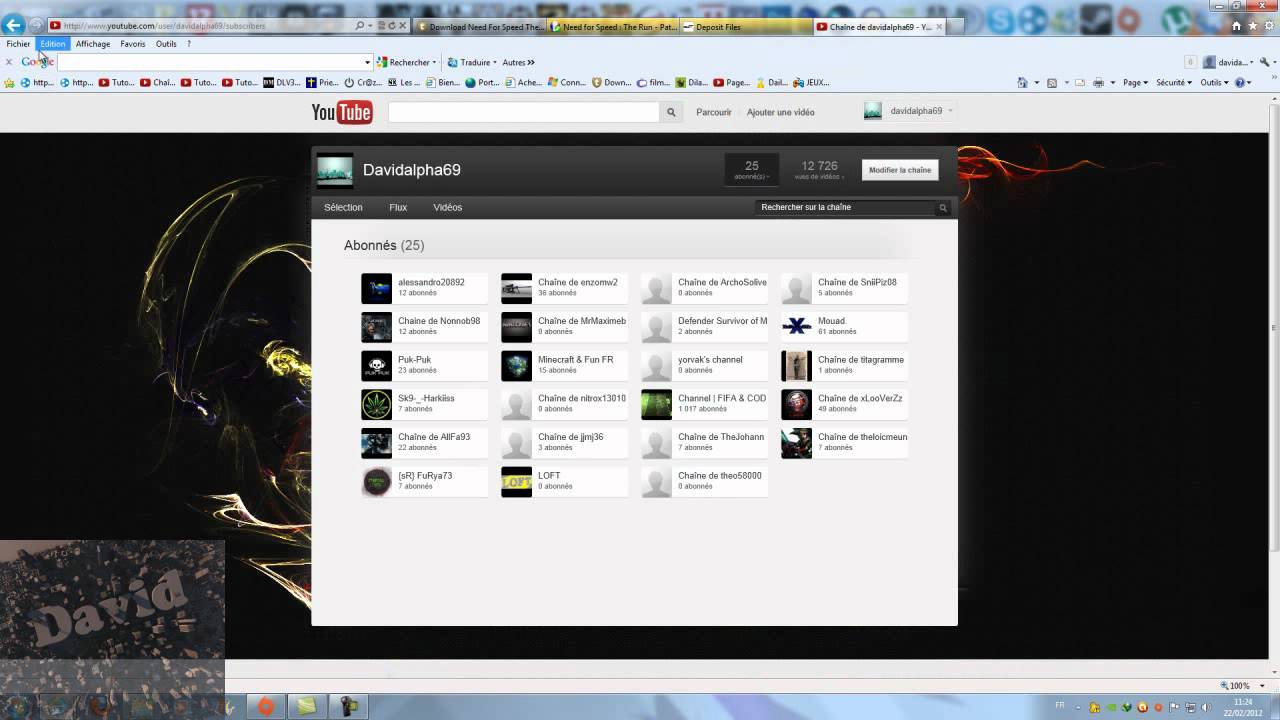The height and width of the screenshot is (720, 1280).
Task: Click Google Toolbar wrench settings icon
Action: [x=1265, y=62]
